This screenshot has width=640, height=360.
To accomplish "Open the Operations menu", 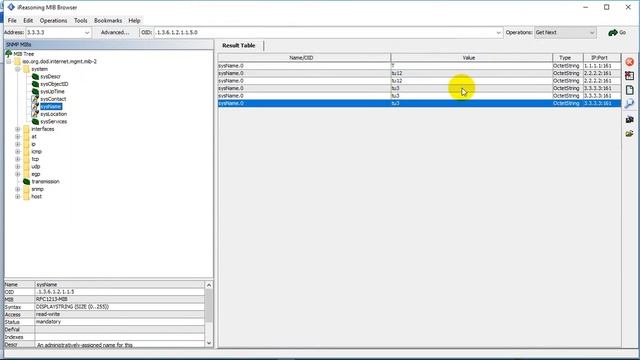I will (x=53, y=20).
